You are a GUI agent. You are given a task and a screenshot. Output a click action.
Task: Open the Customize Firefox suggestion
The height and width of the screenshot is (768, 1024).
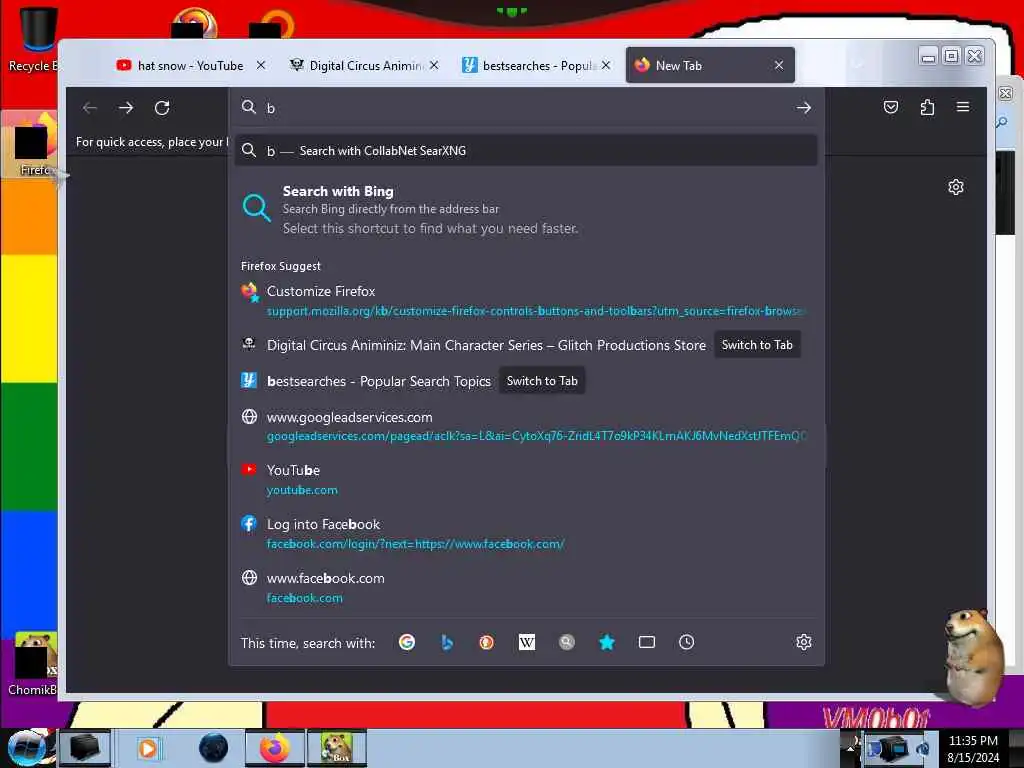coord(526,300)
